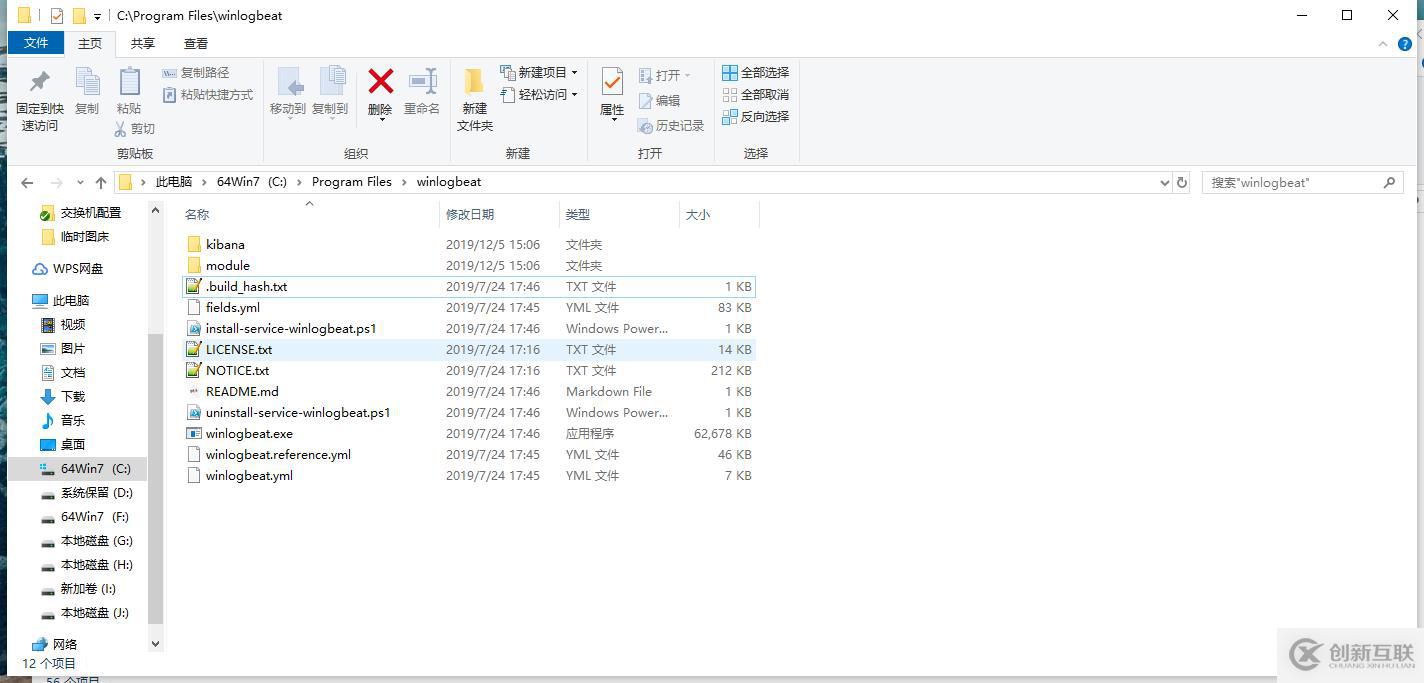Image resolution: width=1424 pixels, height=683 pixels.
Task: Click Select none (全部取消)
Action: 755,94
